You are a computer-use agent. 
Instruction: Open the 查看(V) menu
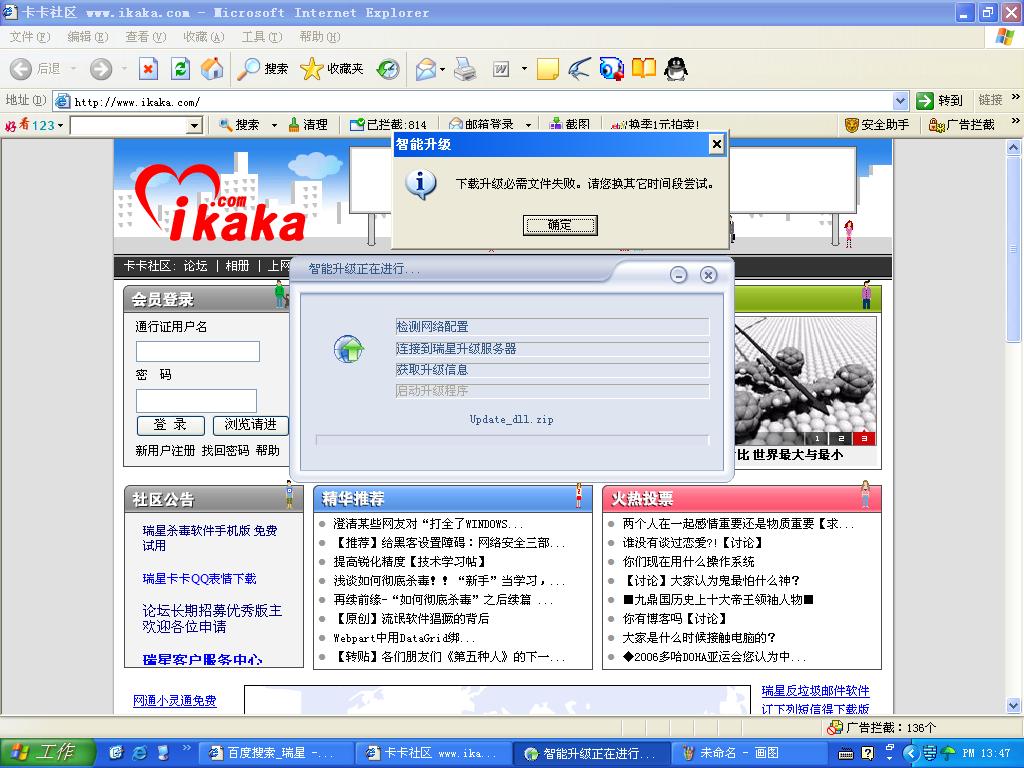pyautogui.click(x=146, y=37)
